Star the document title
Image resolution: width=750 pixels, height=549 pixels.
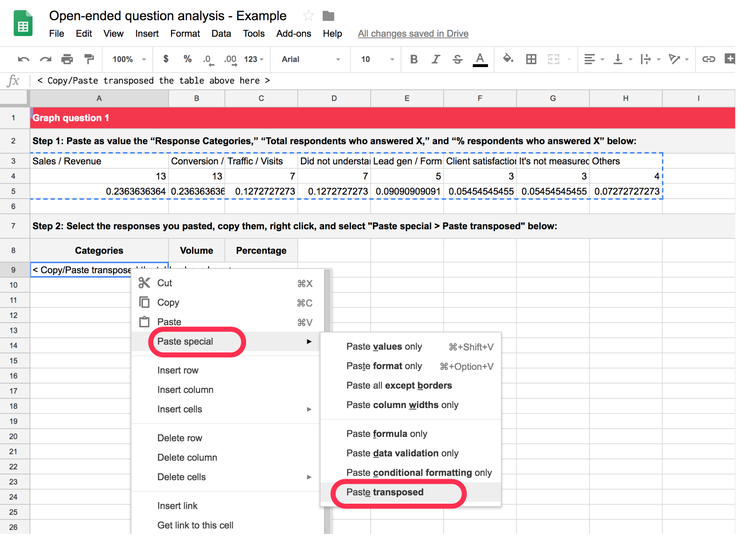pyautogui.click(x=309, y=16)
